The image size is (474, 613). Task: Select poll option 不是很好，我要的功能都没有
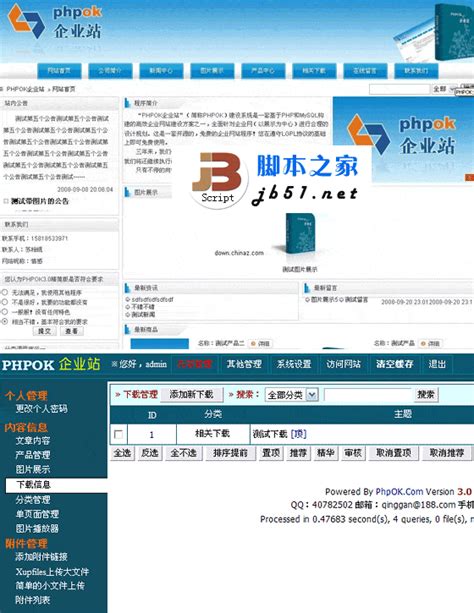pyautogui.click(x=5, y=302)
